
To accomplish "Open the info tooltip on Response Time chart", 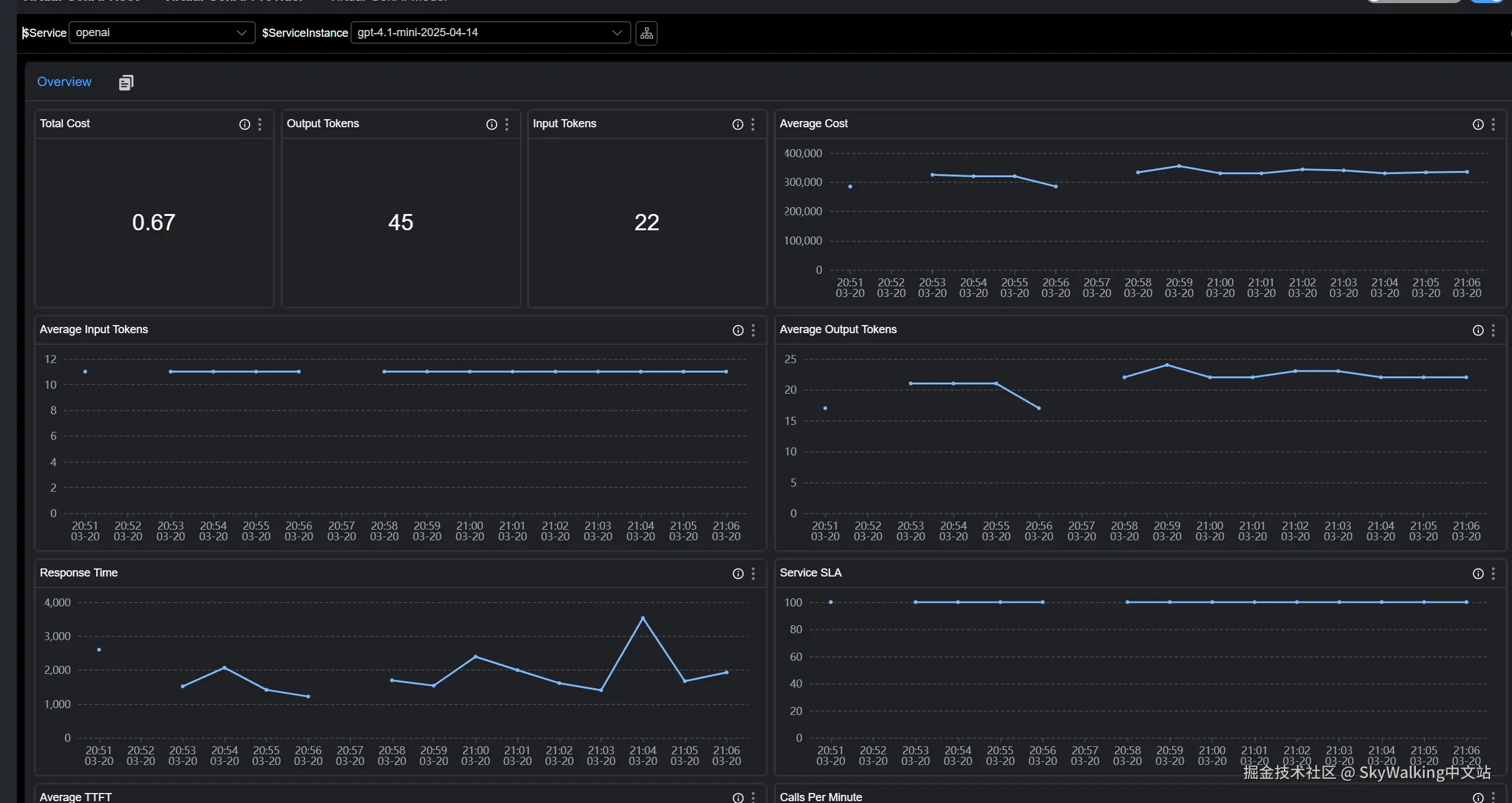I will [x=737, y=573].
